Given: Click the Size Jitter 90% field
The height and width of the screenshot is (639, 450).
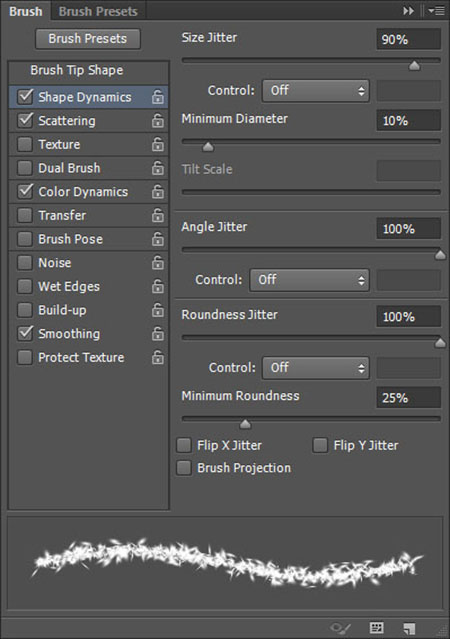Looking at the screenshot, I should coord(408,39).
